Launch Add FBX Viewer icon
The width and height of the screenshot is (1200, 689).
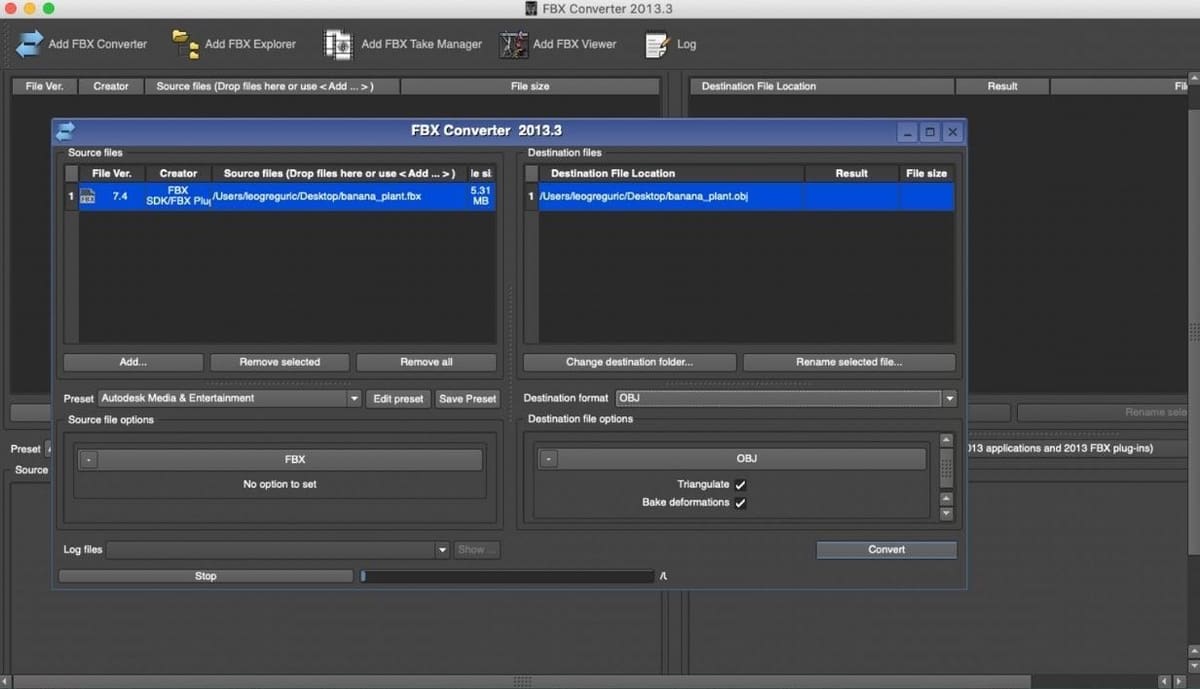point(514,44)
